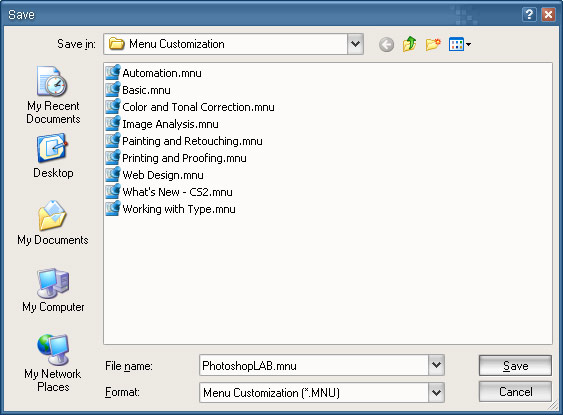Expand the Format dropdown arrow
This screenshot has height=415, width=563.
pos(436,392)
